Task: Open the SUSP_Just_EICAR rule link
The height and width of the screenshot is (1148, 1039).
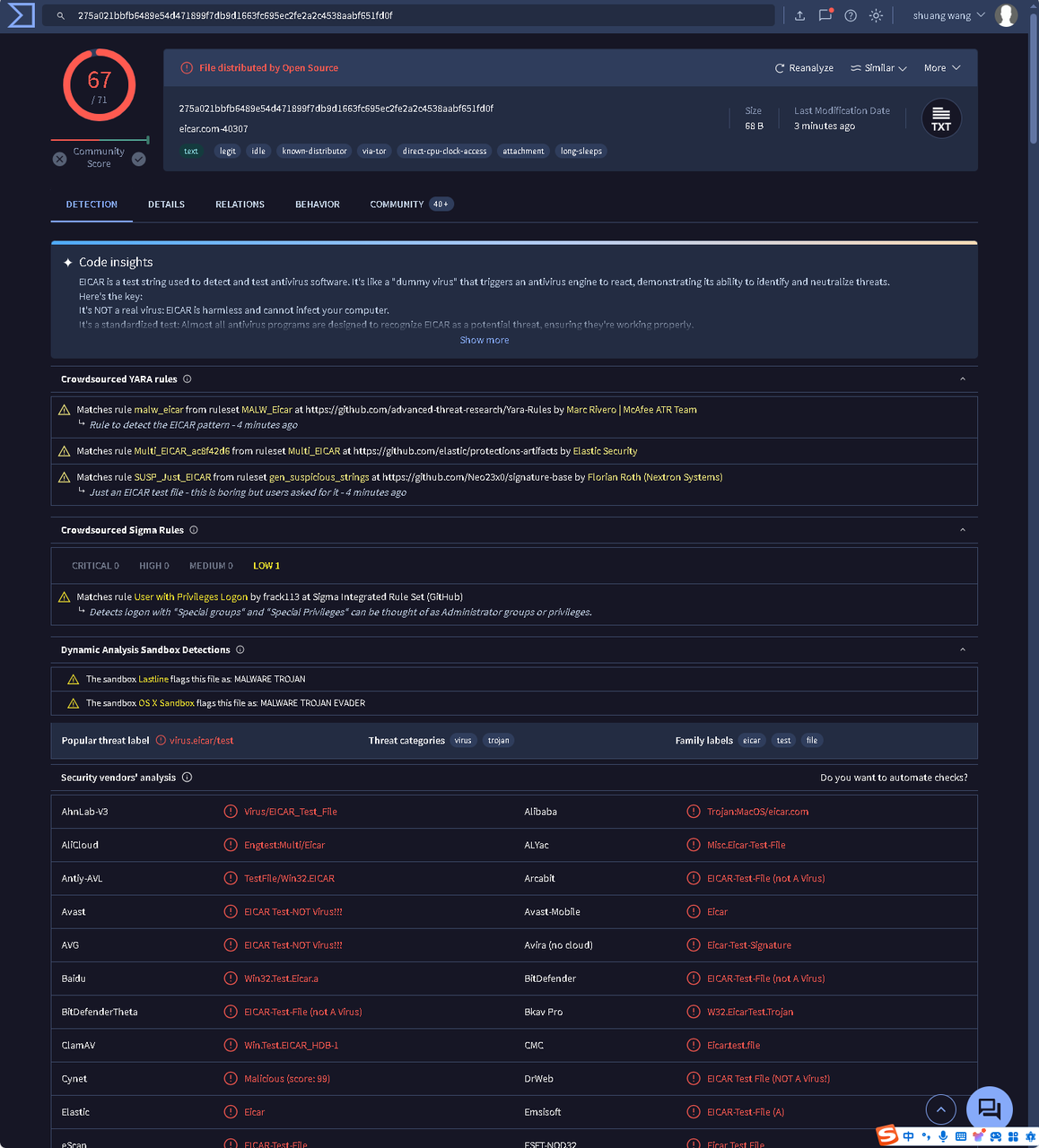Action: coord(172,477)
